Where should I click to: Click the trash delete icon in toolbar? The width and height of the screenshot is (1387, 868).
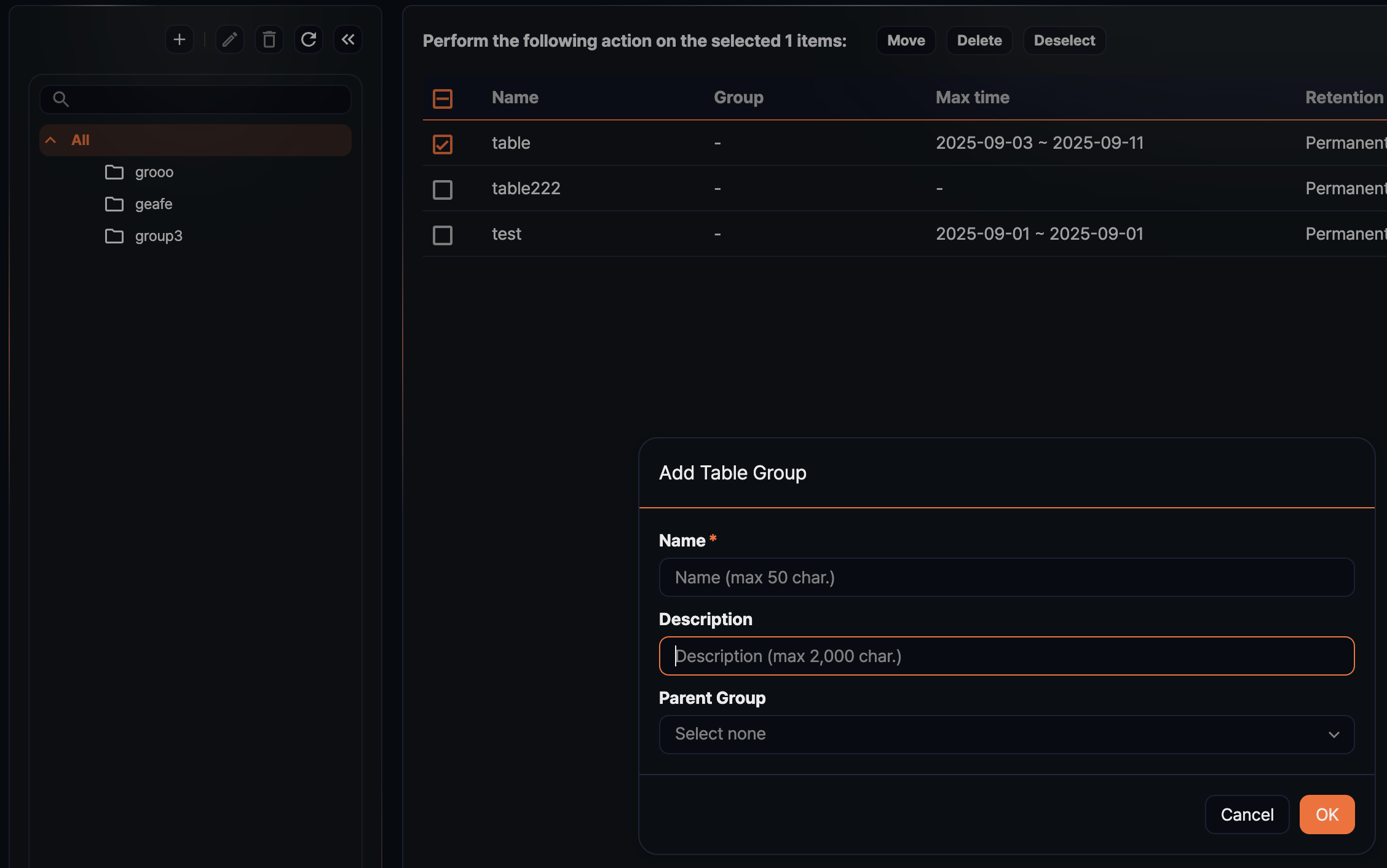tap(269, 39)
